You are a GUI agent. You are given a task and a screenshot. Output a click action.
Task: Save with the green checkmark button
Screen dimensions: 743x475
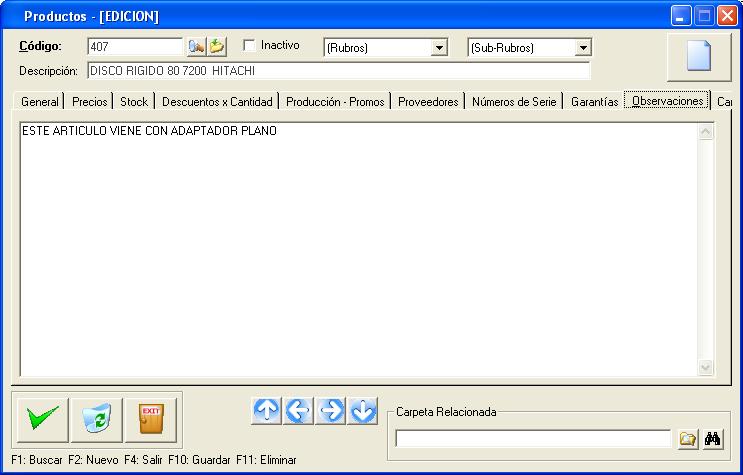[43, 420]
